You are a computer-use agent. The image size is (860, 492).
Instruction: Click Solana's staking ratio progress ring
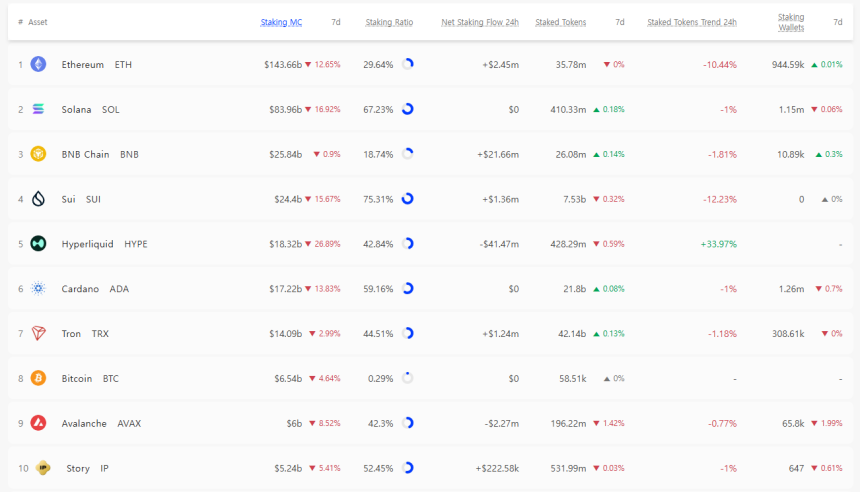coord(407,109)
